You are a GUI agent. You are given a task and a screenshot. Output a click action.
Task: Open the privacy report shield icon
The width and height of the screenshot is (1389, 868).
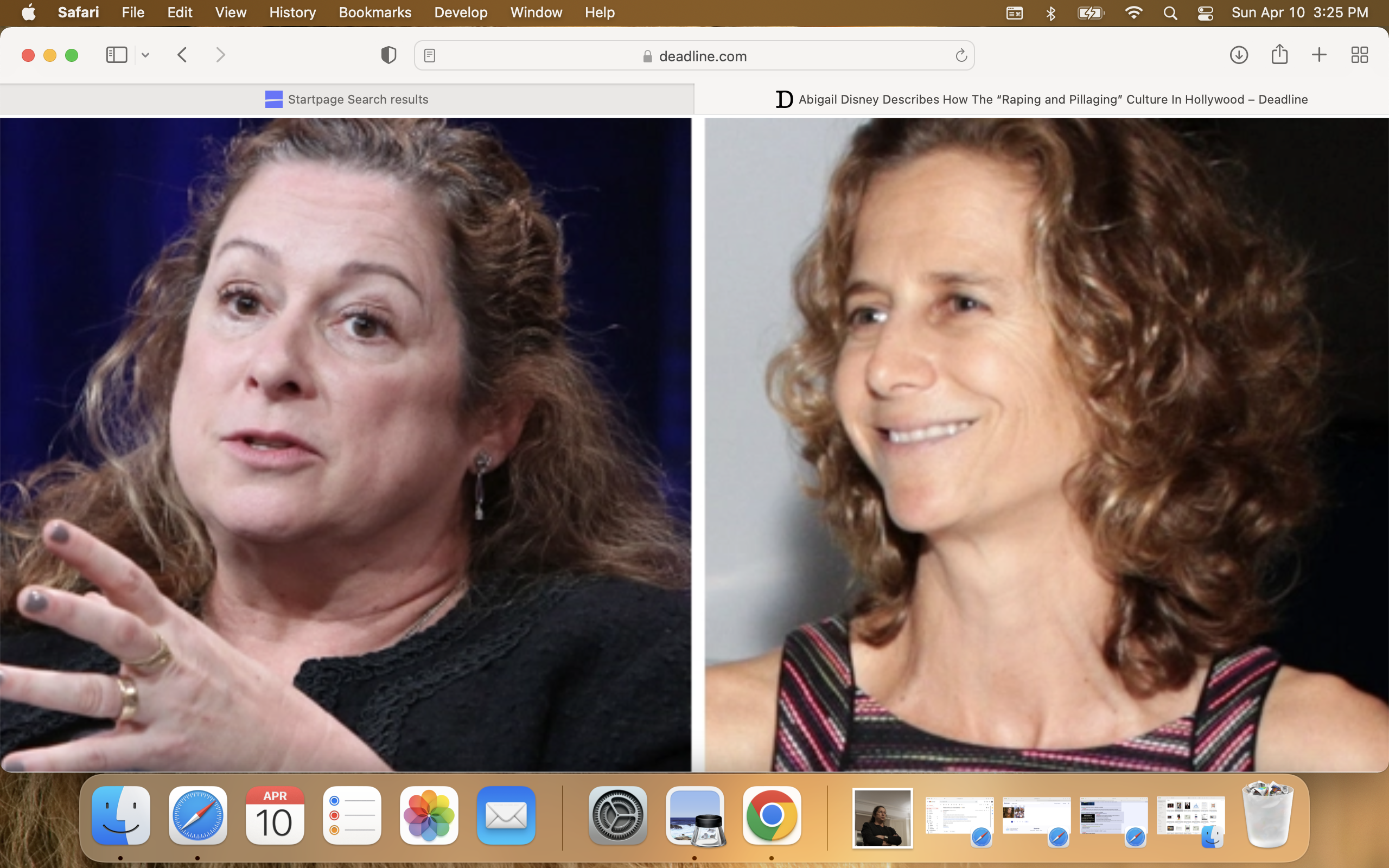point(388,55)
